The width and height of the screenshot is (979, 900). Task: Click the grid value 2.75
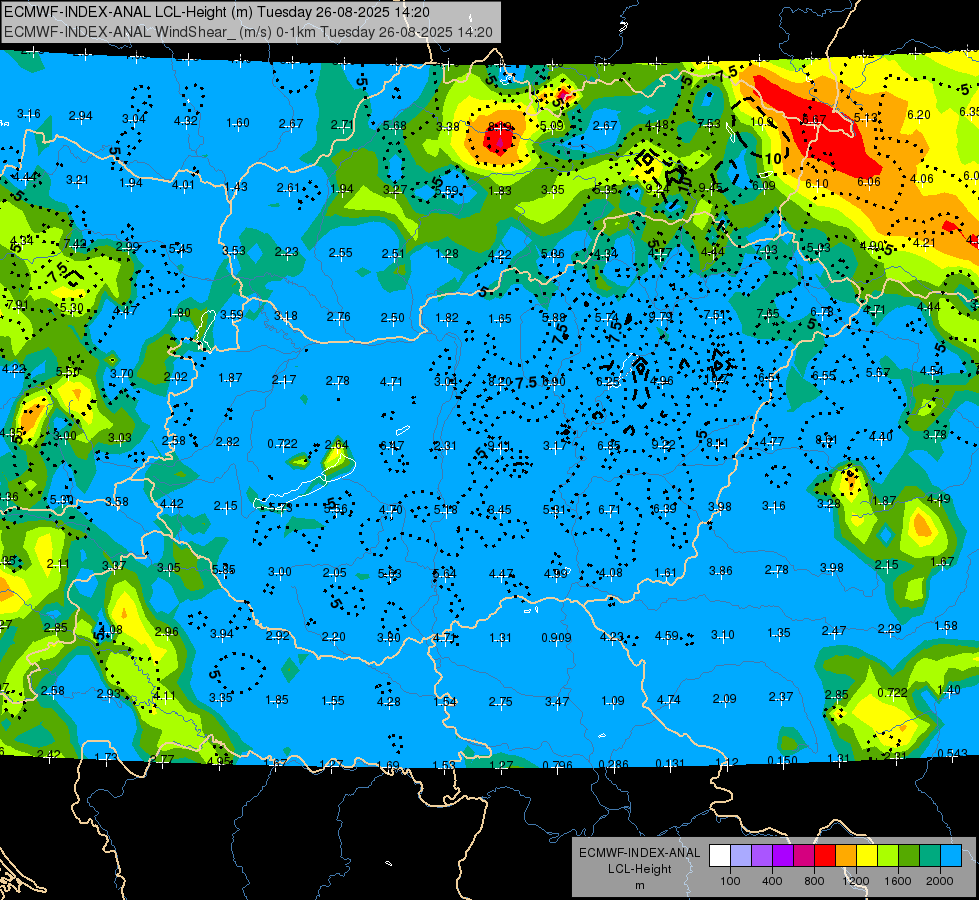(501, 701)
